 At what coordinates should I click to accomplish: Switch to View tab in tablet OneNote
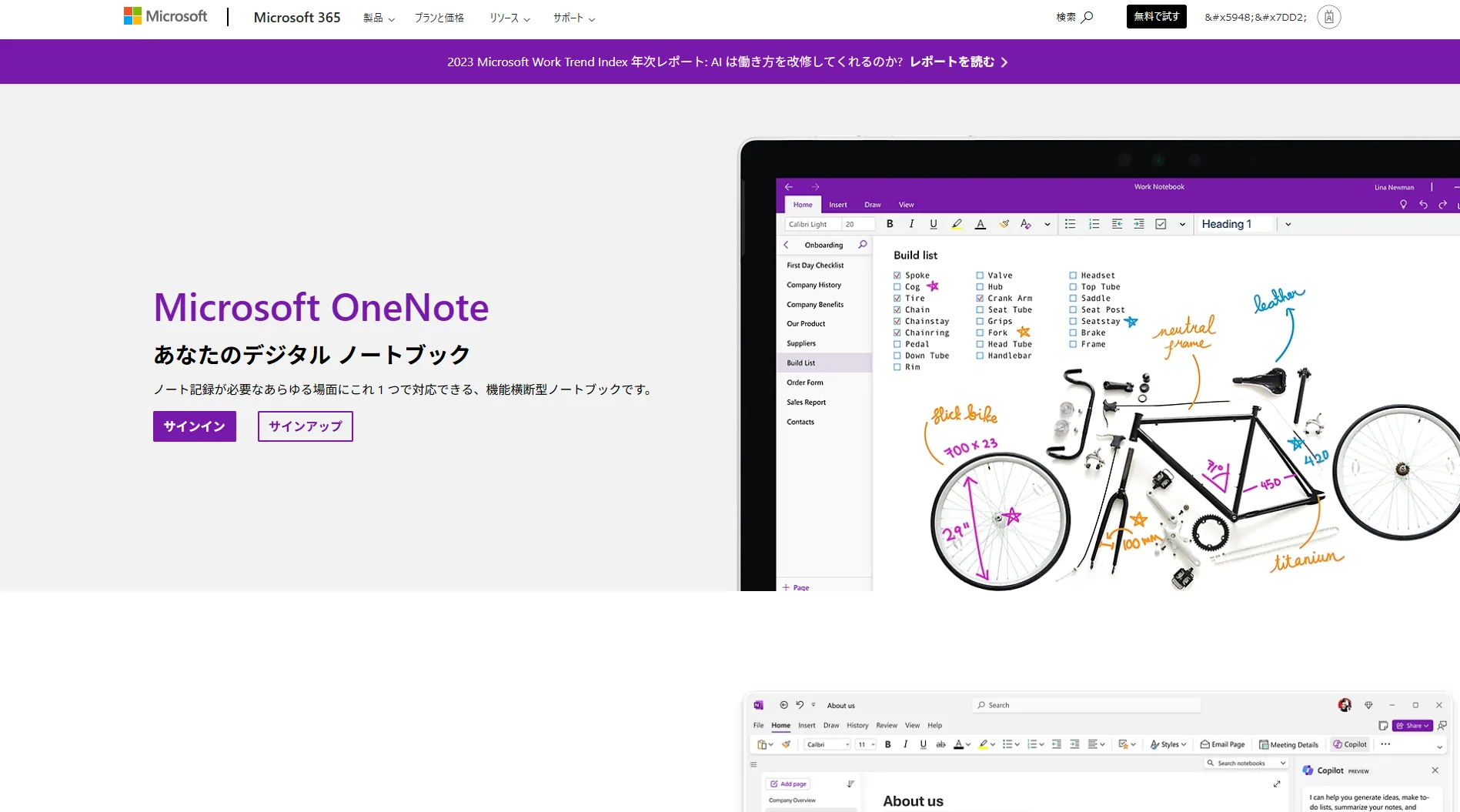point(907,205)
